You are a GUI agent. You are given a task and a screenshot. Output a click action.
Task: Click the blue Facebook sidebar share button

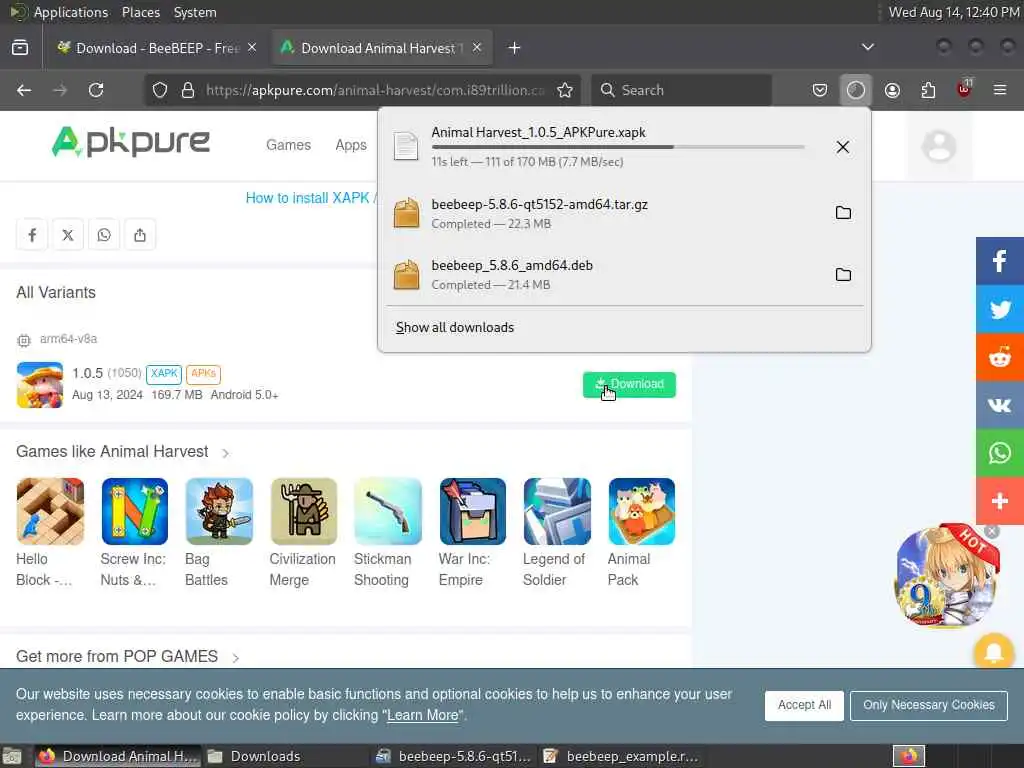point(1000,261)
